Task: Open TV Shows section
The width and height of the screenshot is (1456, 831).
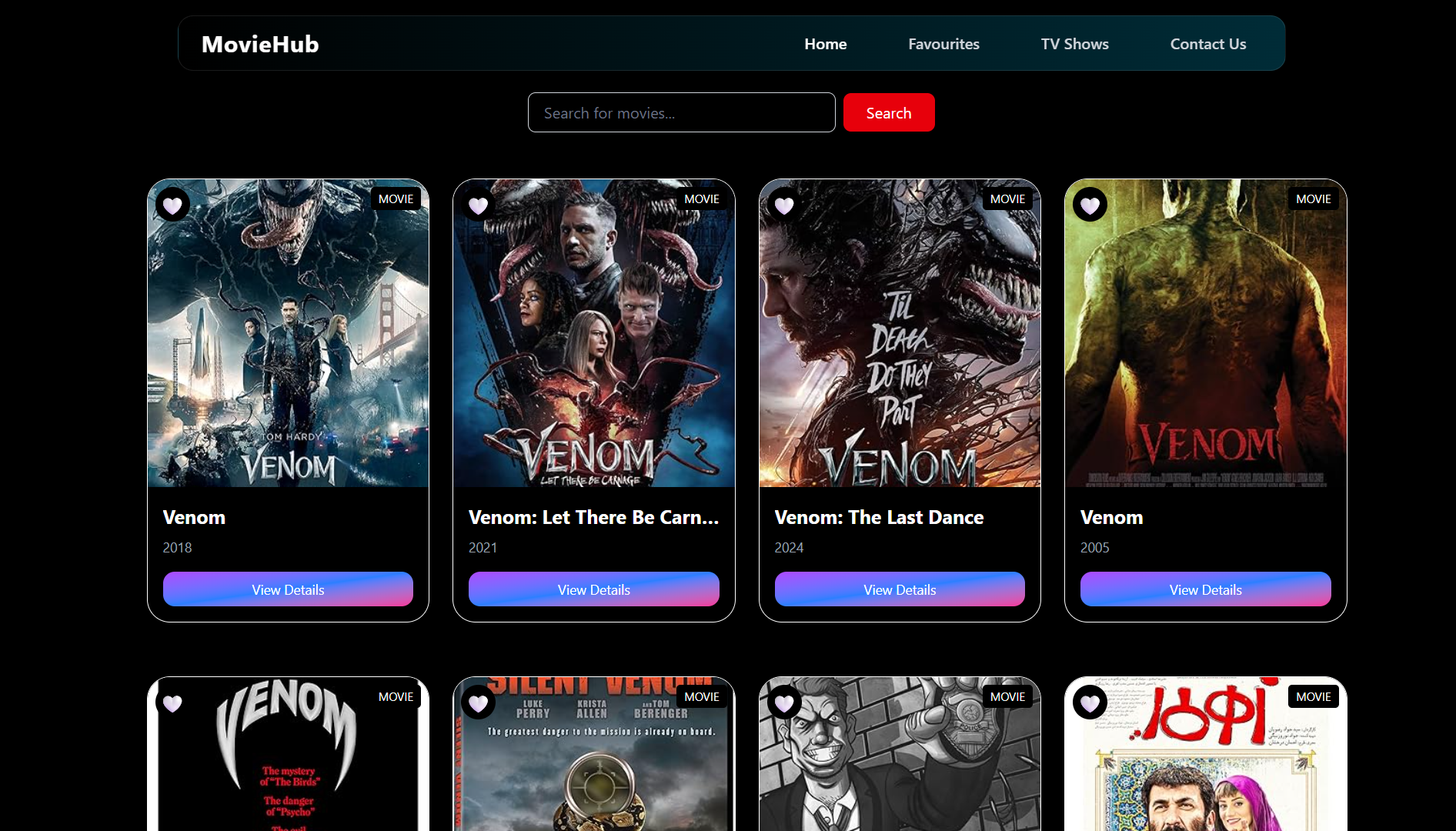Action: [1074, 44]
